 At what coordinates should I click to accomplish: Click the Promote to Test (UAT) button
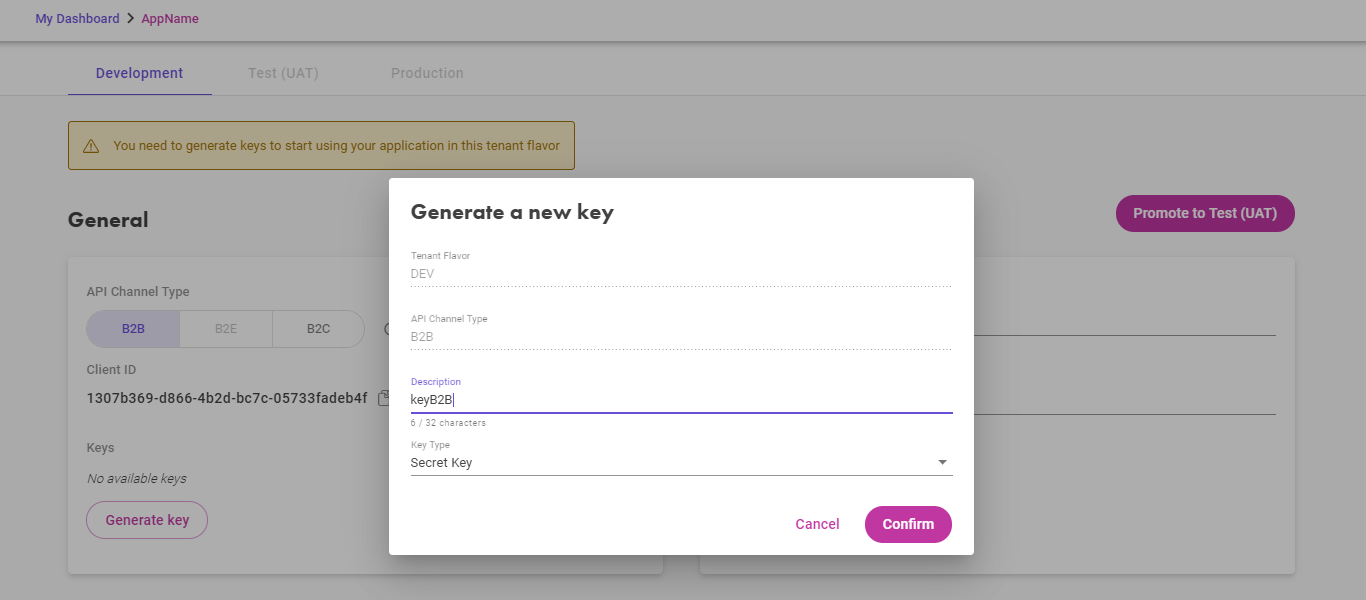tap(1205, 213)
